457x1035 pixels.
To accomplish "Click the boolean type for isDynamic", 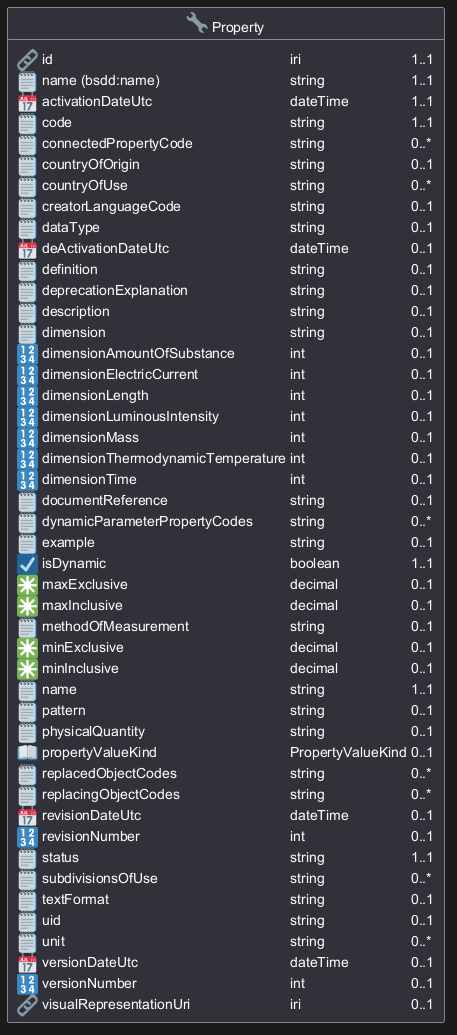I will [314, 564].
